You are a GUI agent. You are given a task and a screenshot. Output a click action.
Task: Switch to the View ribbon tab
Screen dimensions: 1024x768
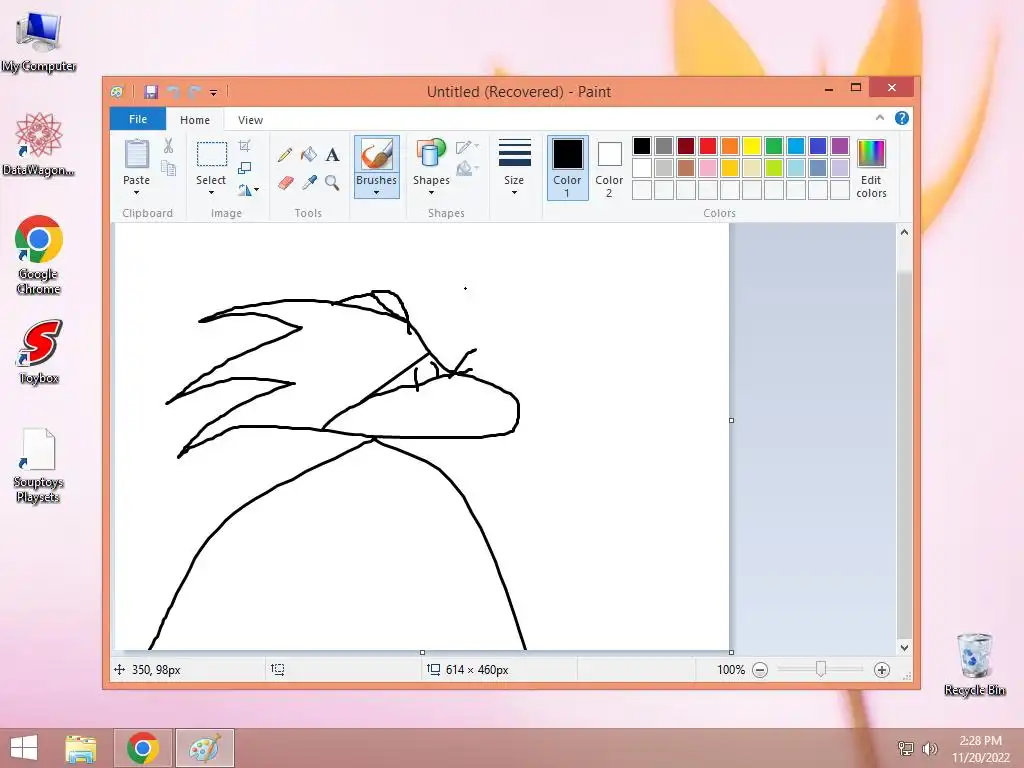pyautogui.click(x=250, y=120)
